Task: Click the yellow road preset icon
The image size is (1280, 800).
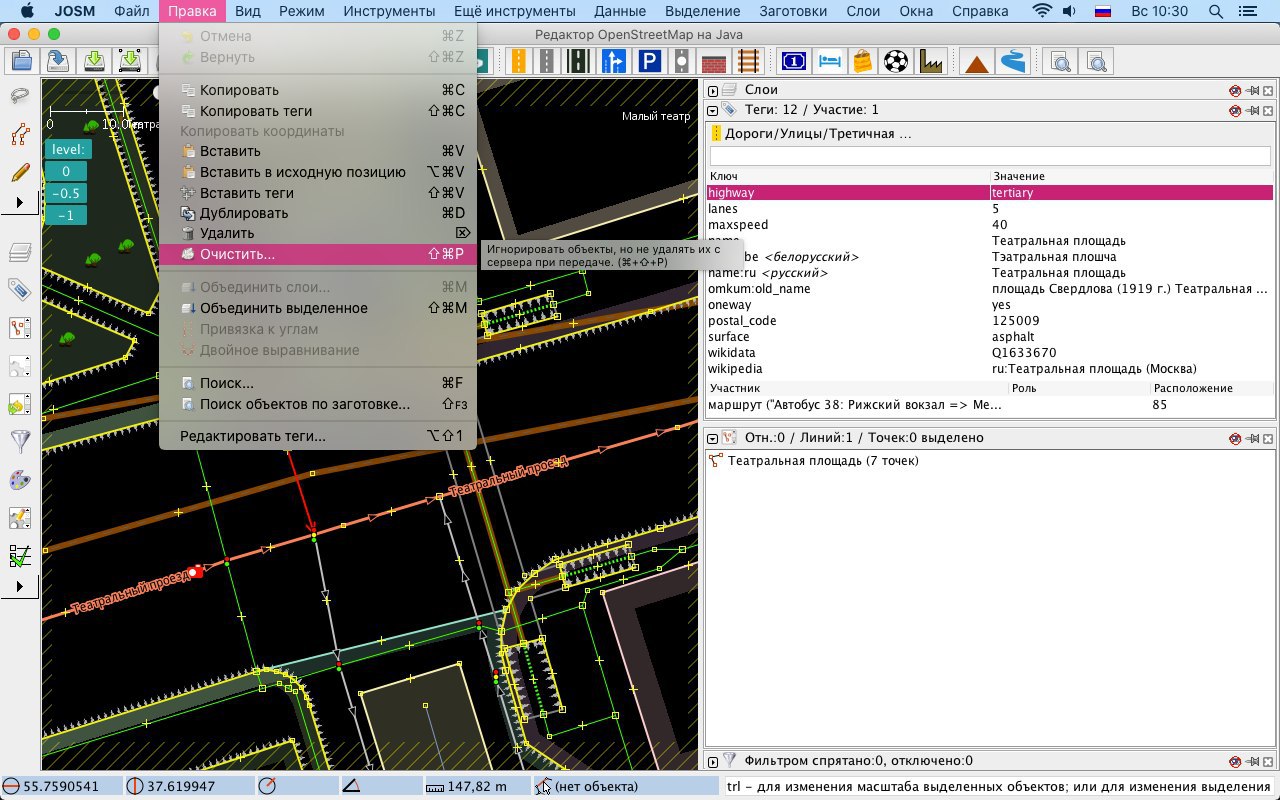Action: pyautogui.click(x=518, y=61)
